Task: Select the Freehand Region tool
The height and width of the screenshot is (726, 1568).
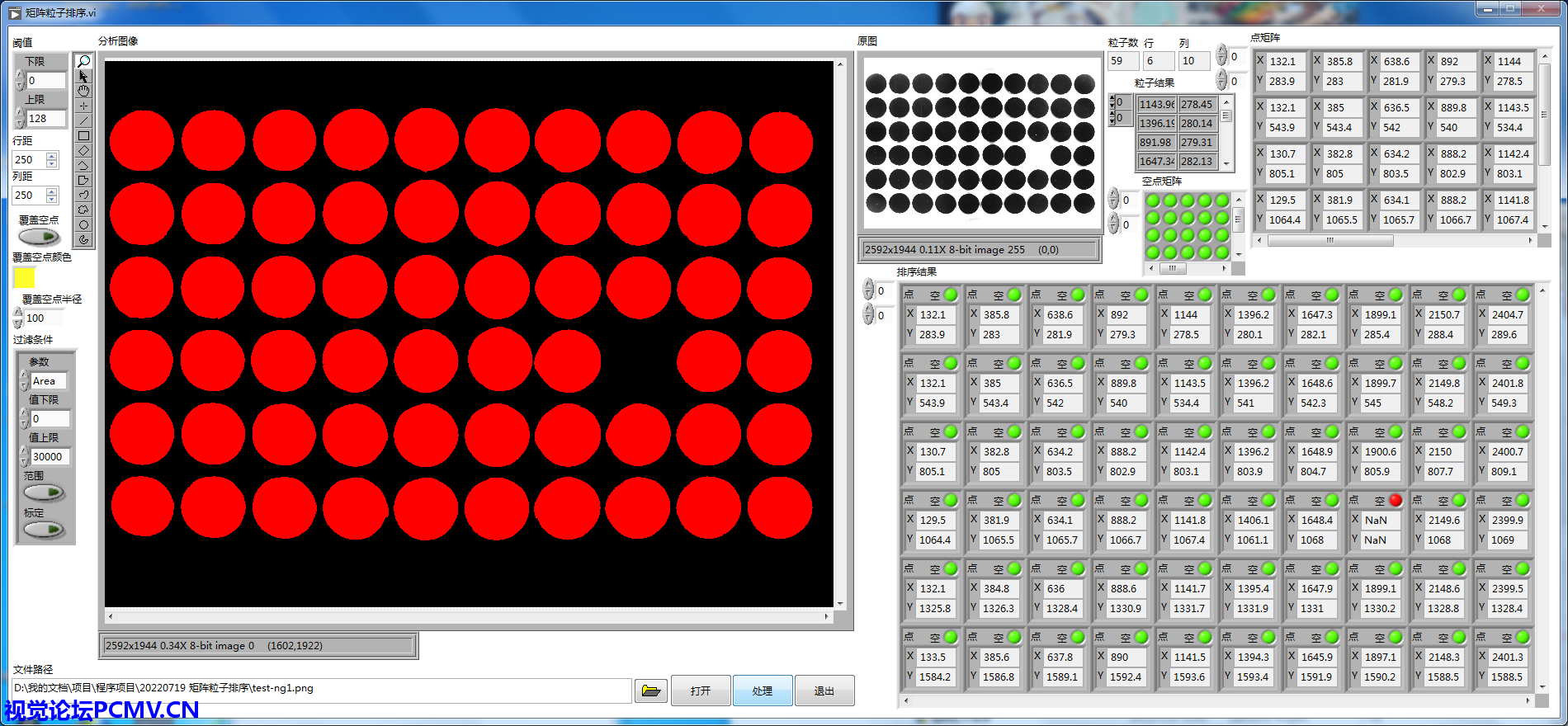Action: click(x=83, y=210)
